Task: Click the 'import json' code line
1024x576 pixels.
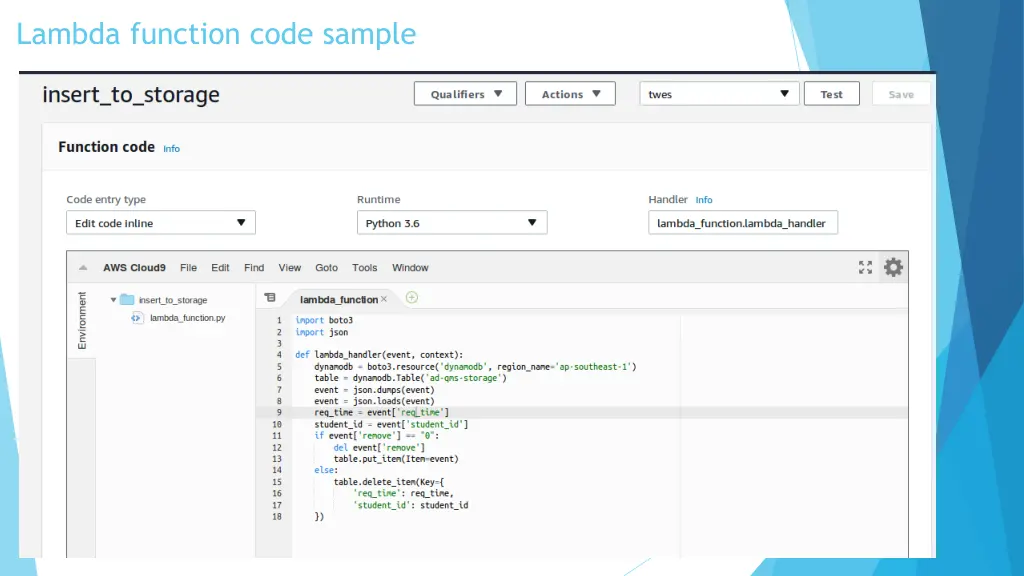Action: [321, 332]
